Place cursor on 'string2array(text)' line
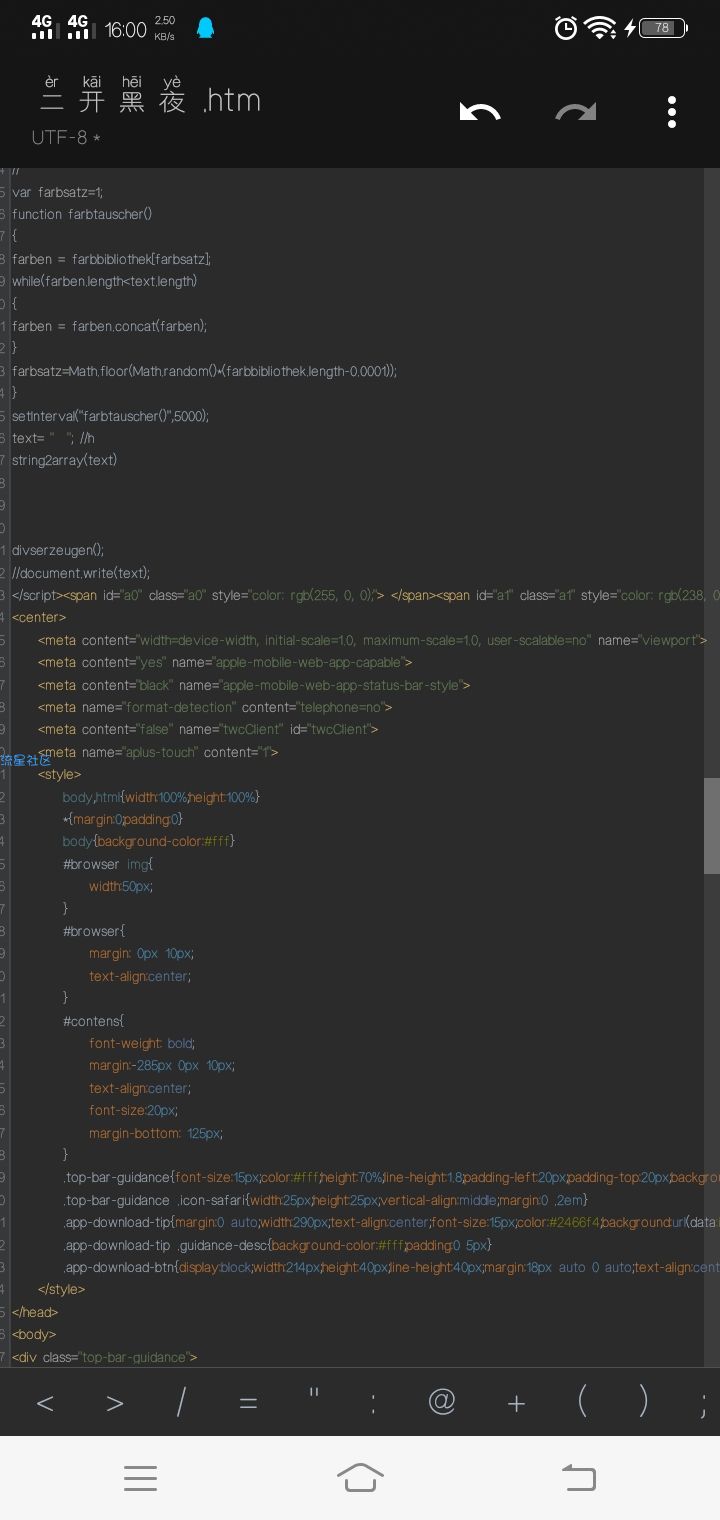This screenshot has width=720, height=1520. pyautogui.click(x=64, y=460)
